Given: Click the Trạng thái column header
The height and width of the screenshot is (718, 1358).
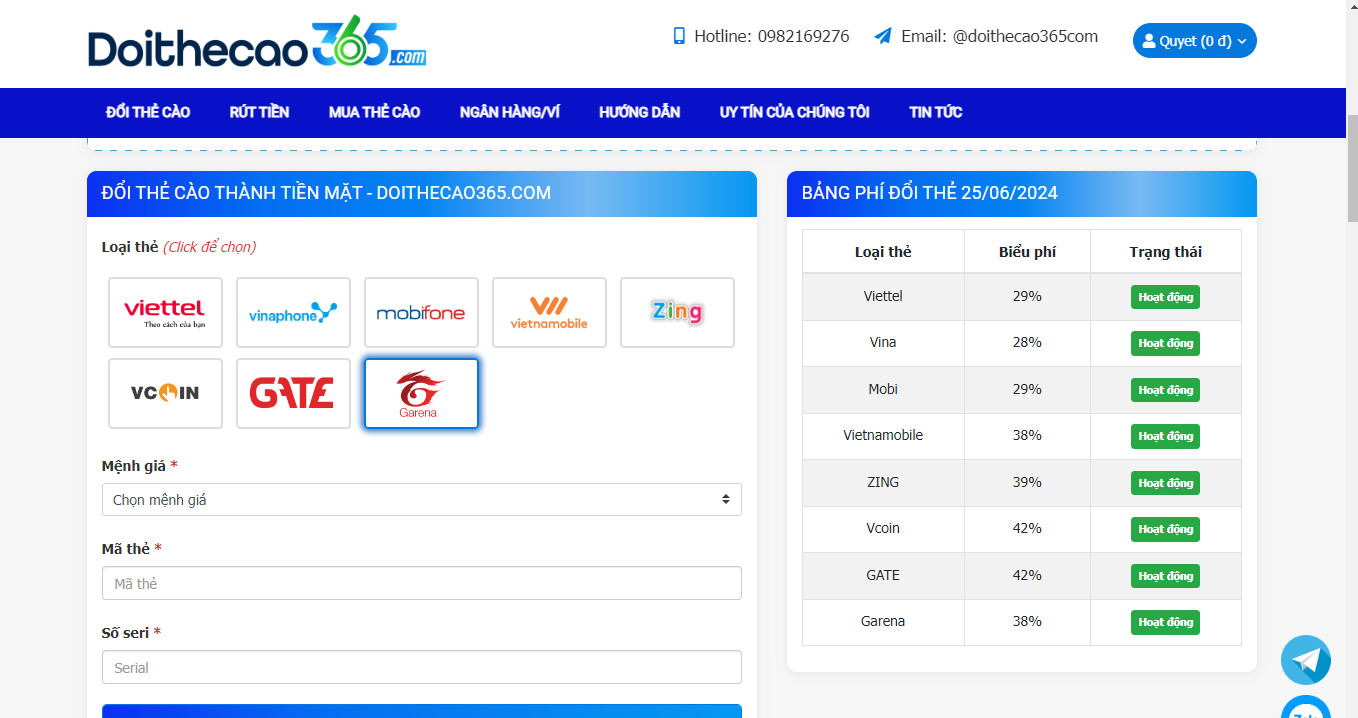Looking at the screenshot, I should (x=1165, y=252).
